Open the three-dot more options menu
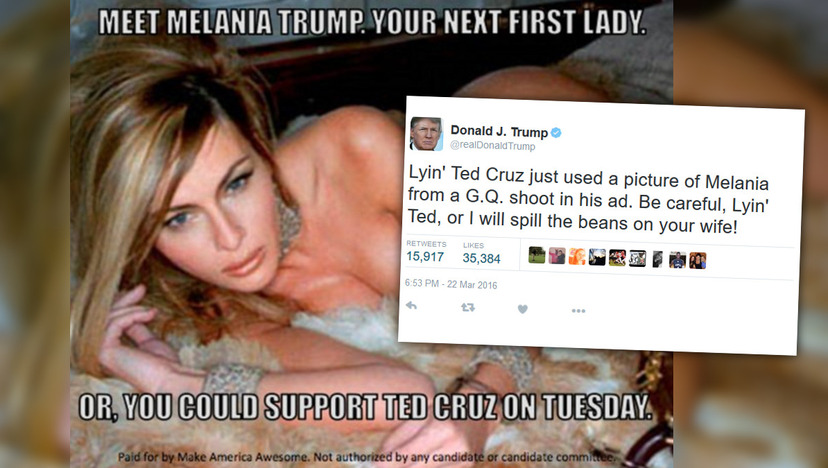Image resolution: width=828 pixels, height=468 pixels. tap(578, 311)
